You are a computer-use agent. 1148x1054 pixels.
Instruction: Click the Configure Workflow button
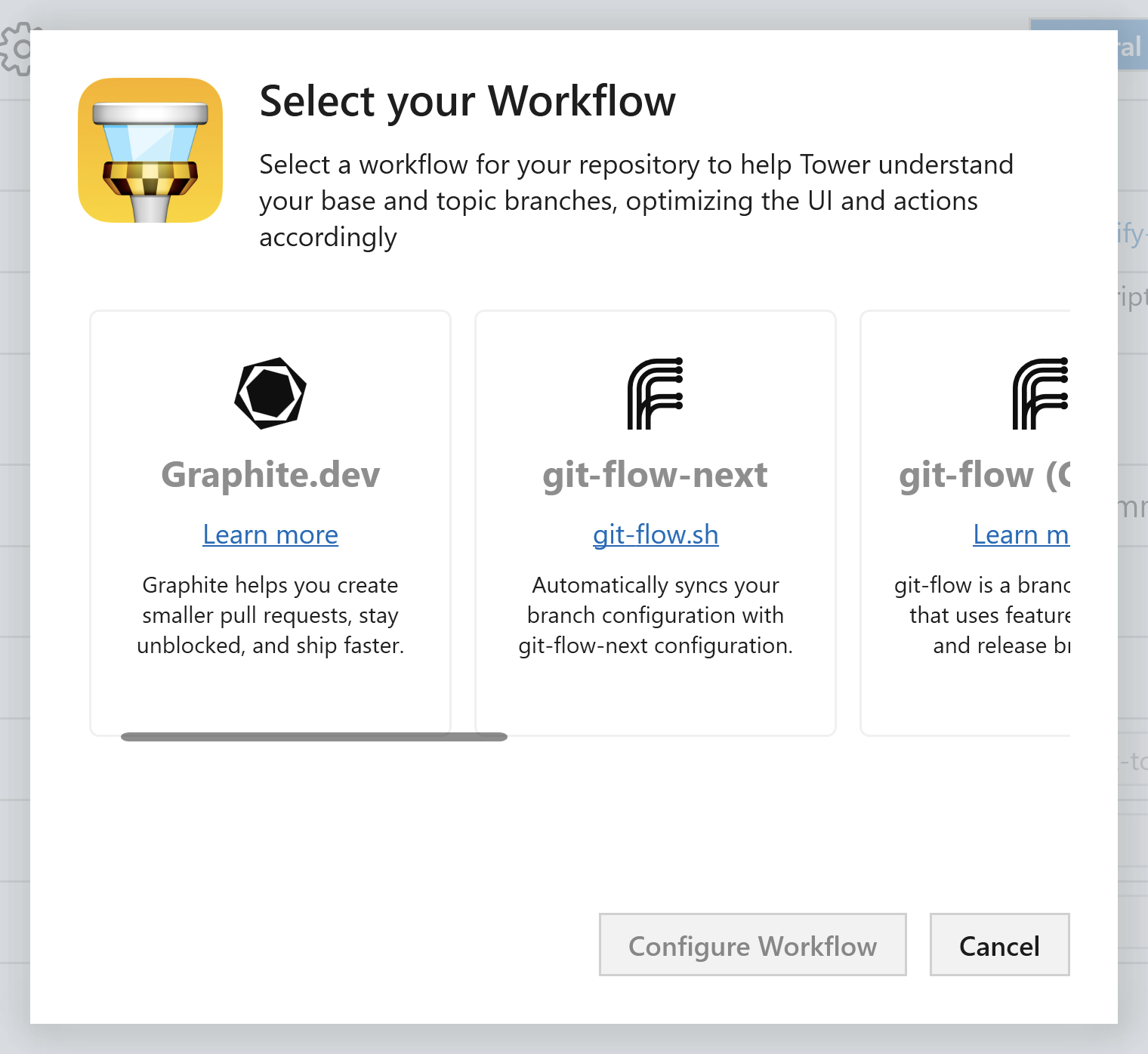click(x=753, y=945)
